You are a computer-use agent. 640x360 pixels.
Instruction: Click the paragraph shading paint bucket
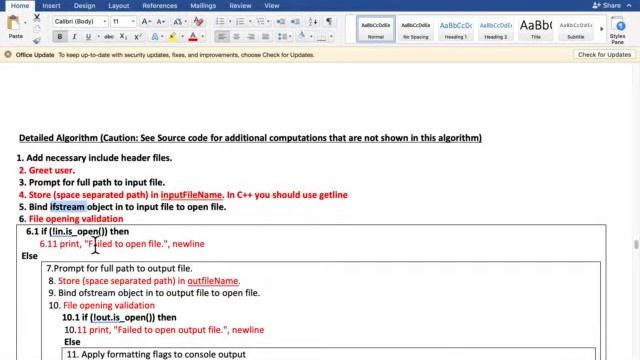[x=302, y=36]
